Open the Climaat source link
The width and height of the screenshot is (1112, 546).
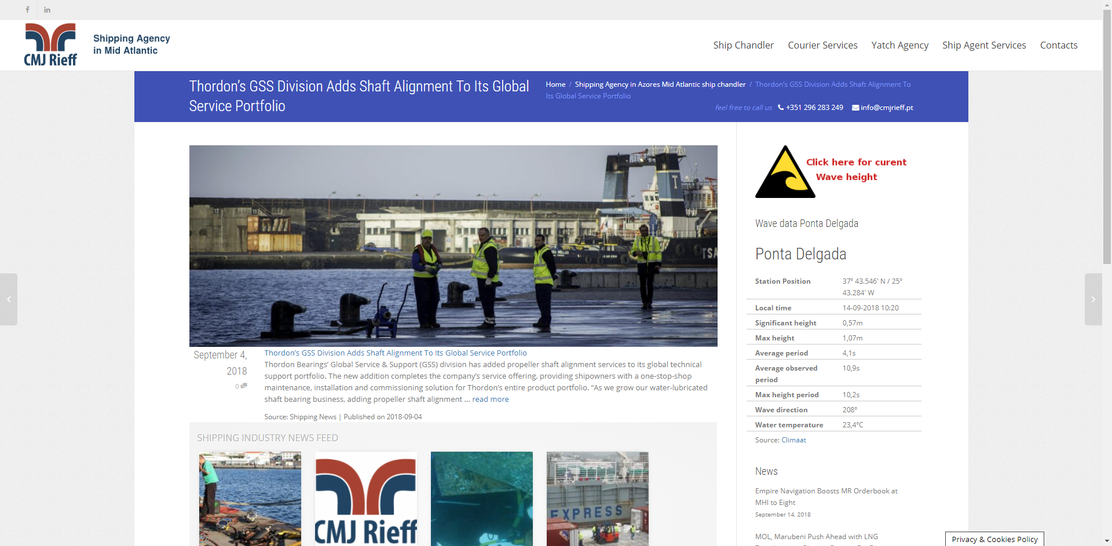tap(794, 440)
